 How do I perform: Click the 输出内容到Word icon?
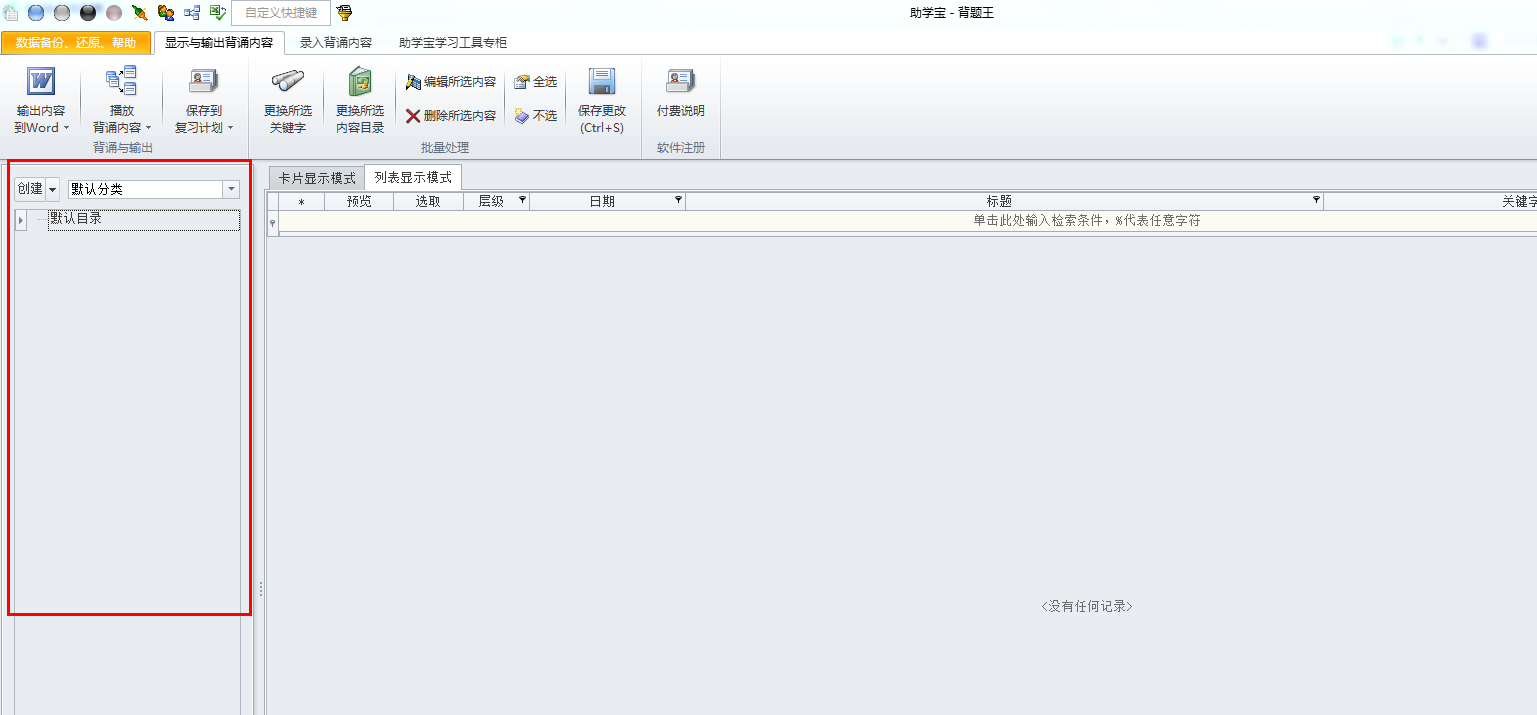(41, 83)
